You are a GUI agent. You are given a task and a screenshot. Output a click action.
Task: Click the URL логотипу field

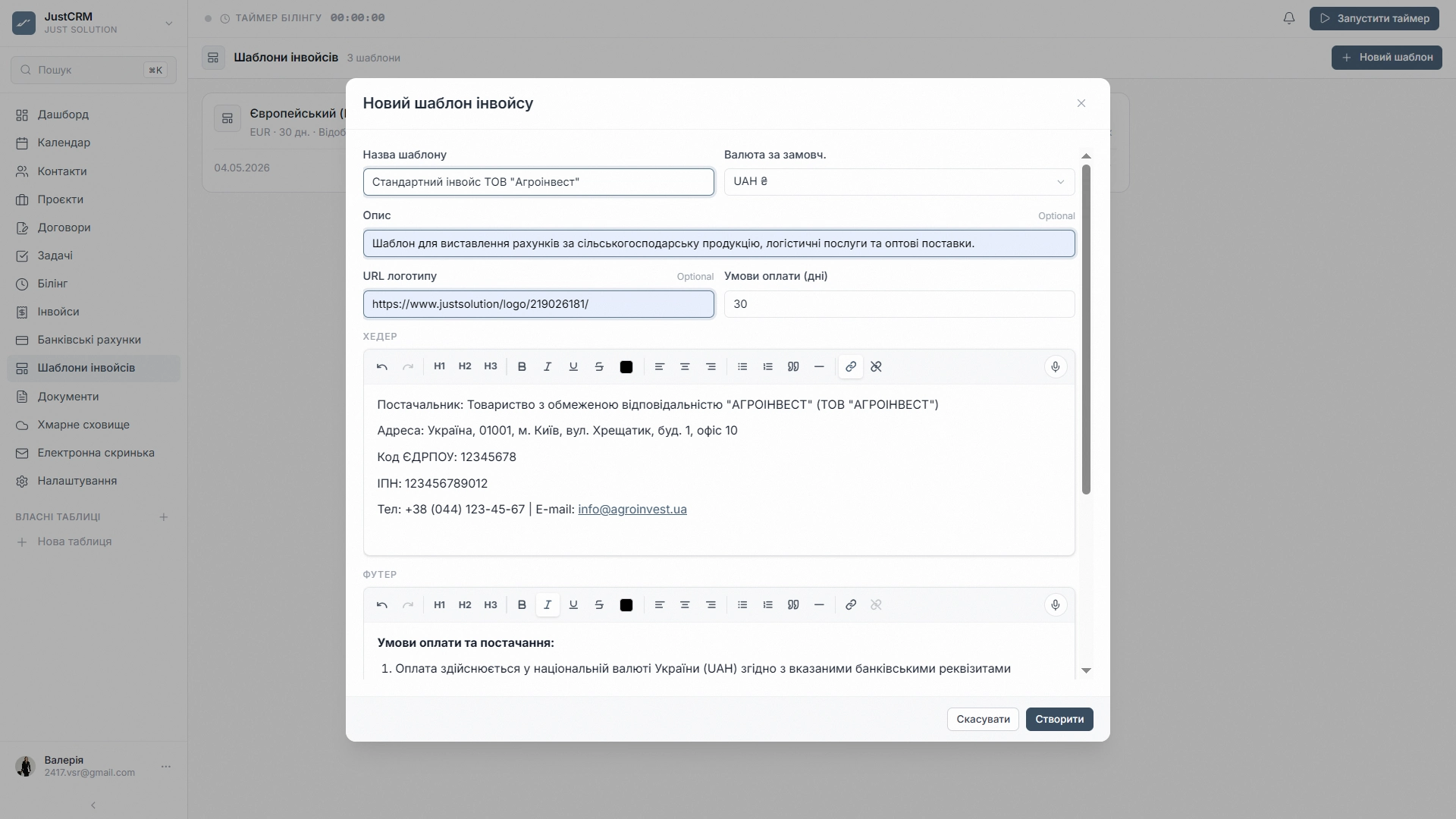point(538,304)
